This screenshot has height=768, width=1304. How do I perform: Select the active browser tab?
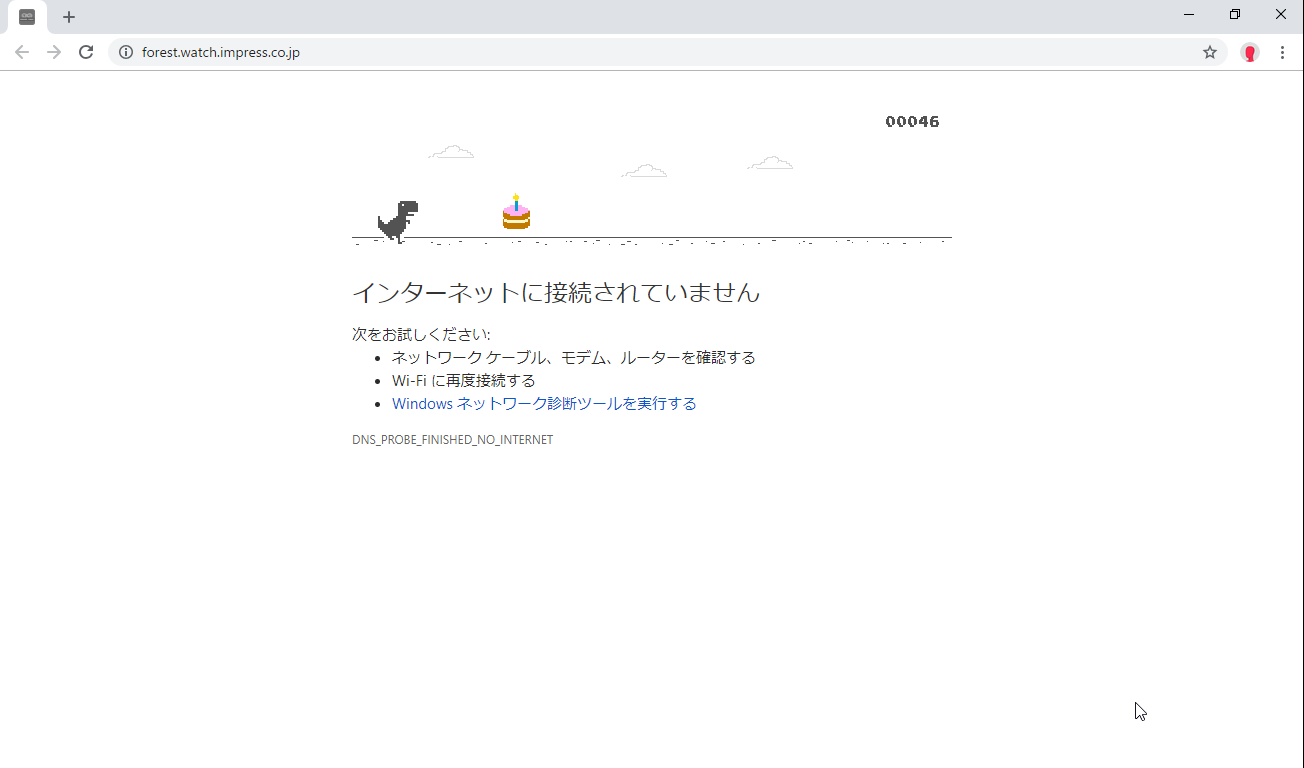click(27, 17)
